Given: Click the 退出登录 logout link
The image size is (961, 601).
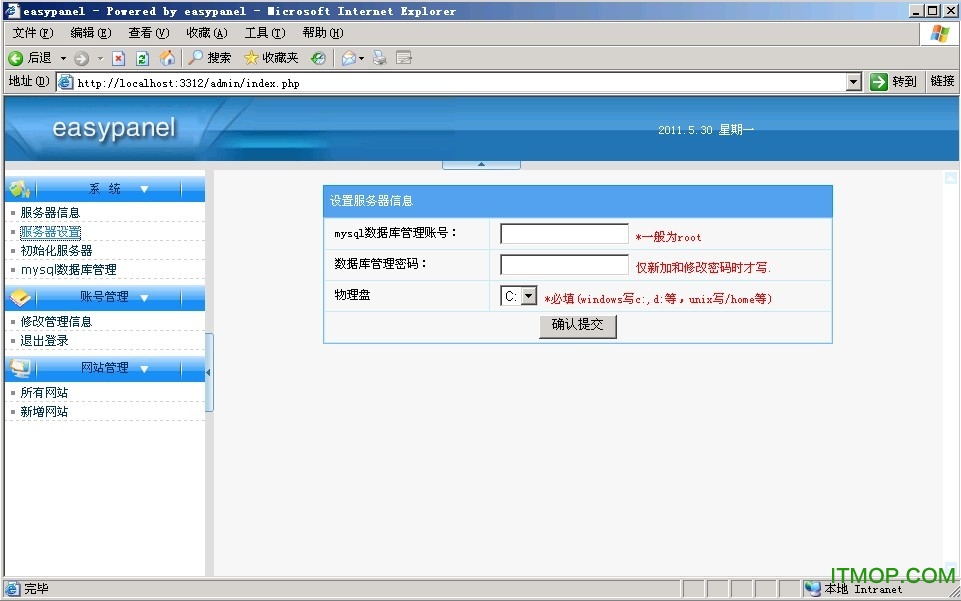Looking at the screenshot, I should click(43, 341).
